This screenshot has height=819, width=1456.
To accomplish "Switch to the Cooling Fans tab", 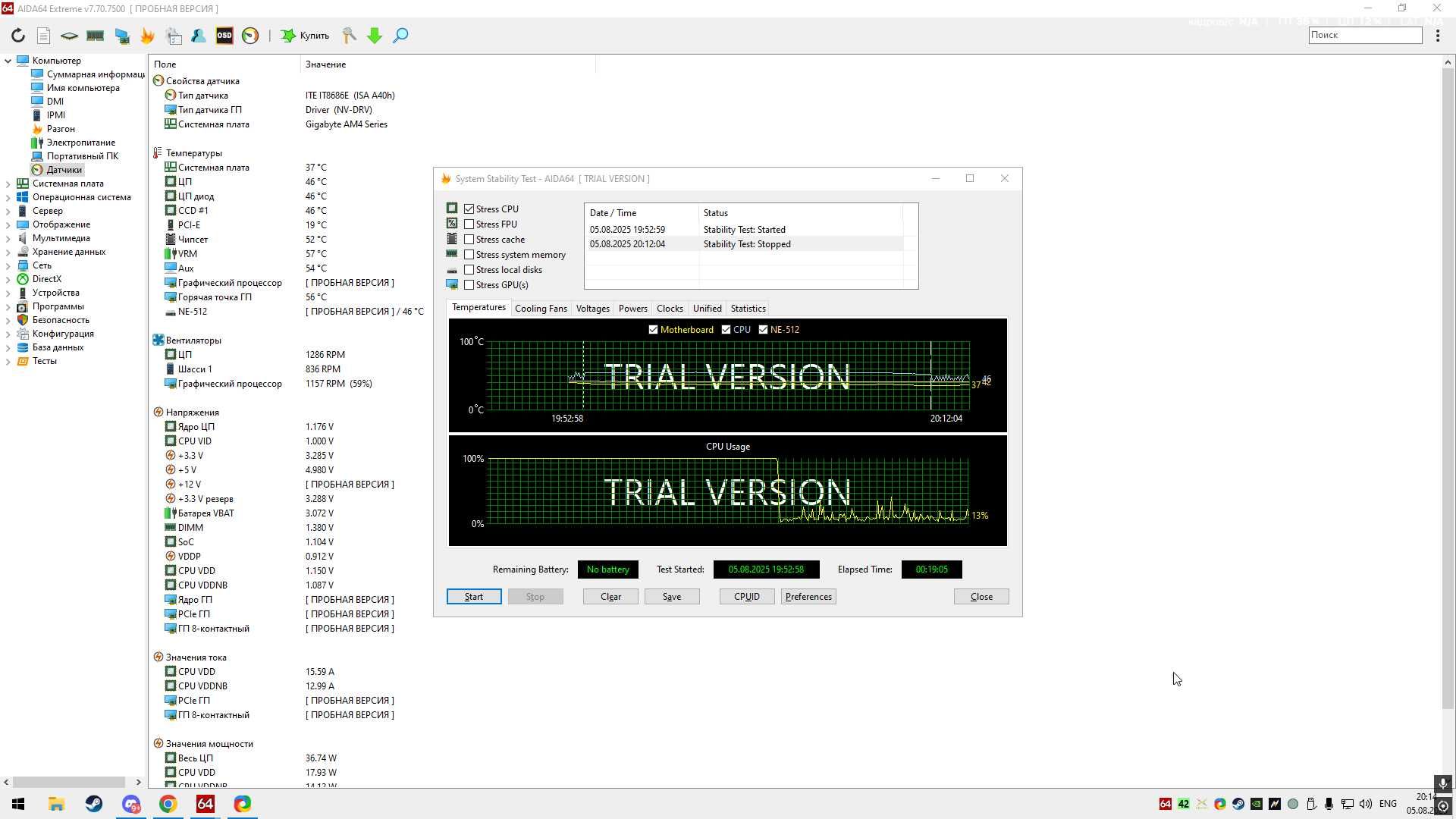I will tap(541, 309).
